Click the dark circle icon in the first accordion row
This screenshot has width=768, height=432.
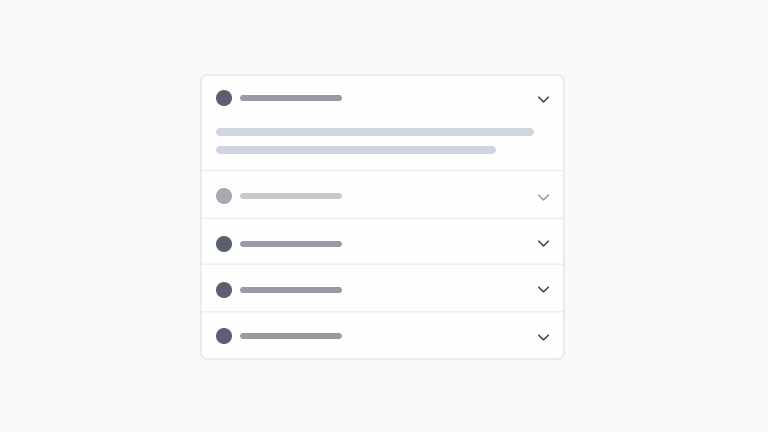(x=224, y=98)
